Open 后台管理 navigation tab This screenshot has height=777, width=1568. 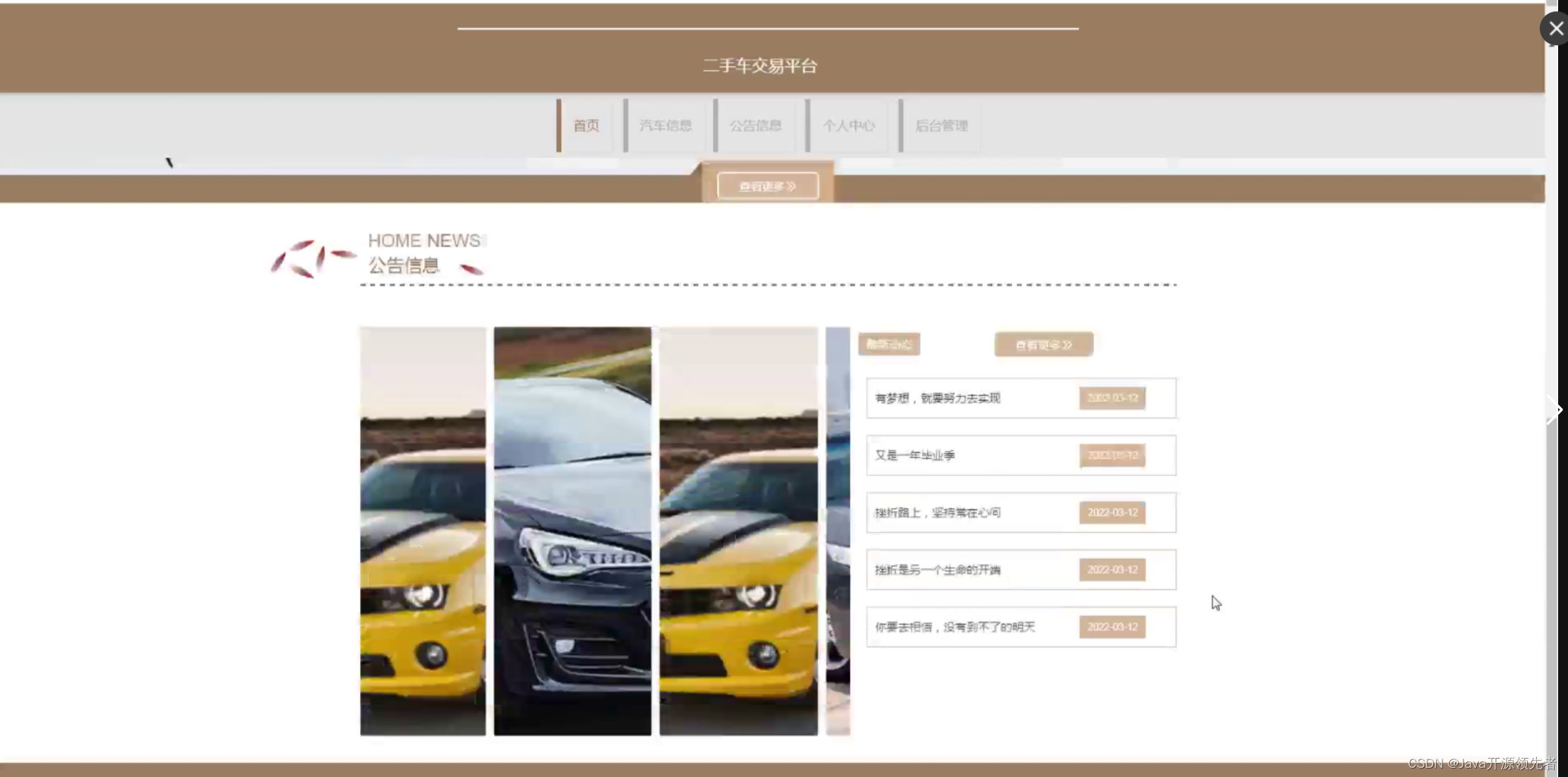(x=941, y=126)
